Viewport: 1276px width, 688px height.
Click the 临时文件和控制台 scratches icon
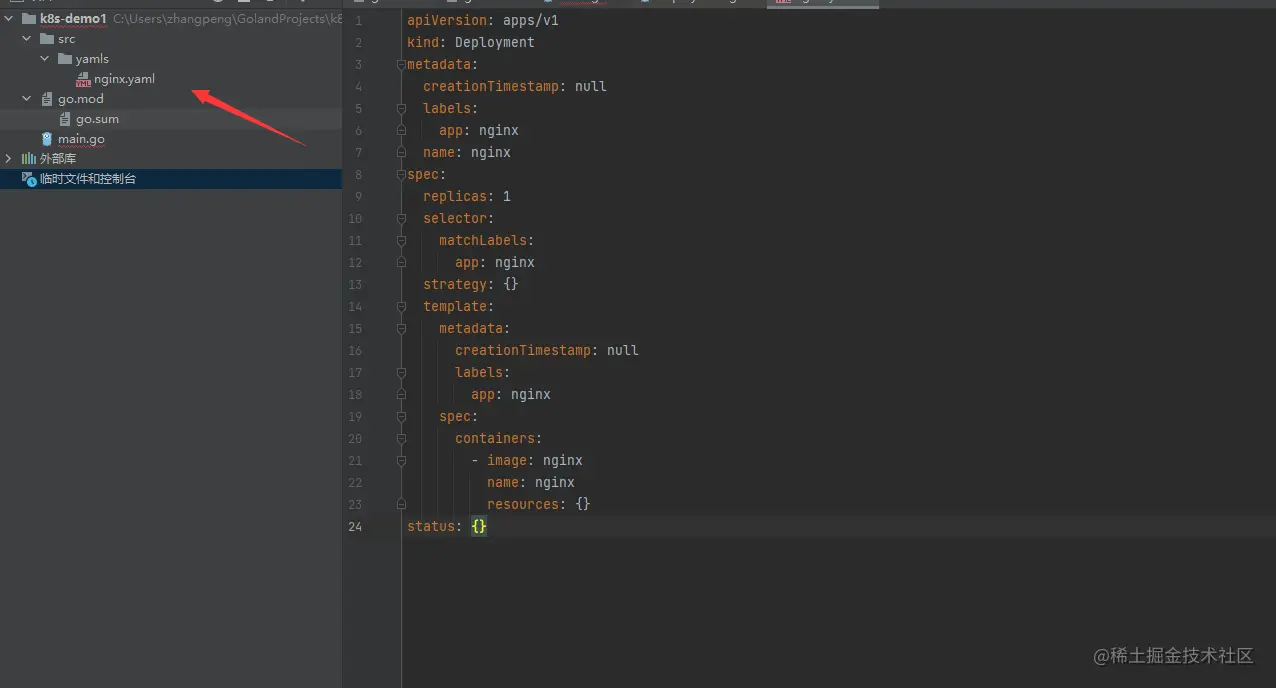(x=29, y=179)
